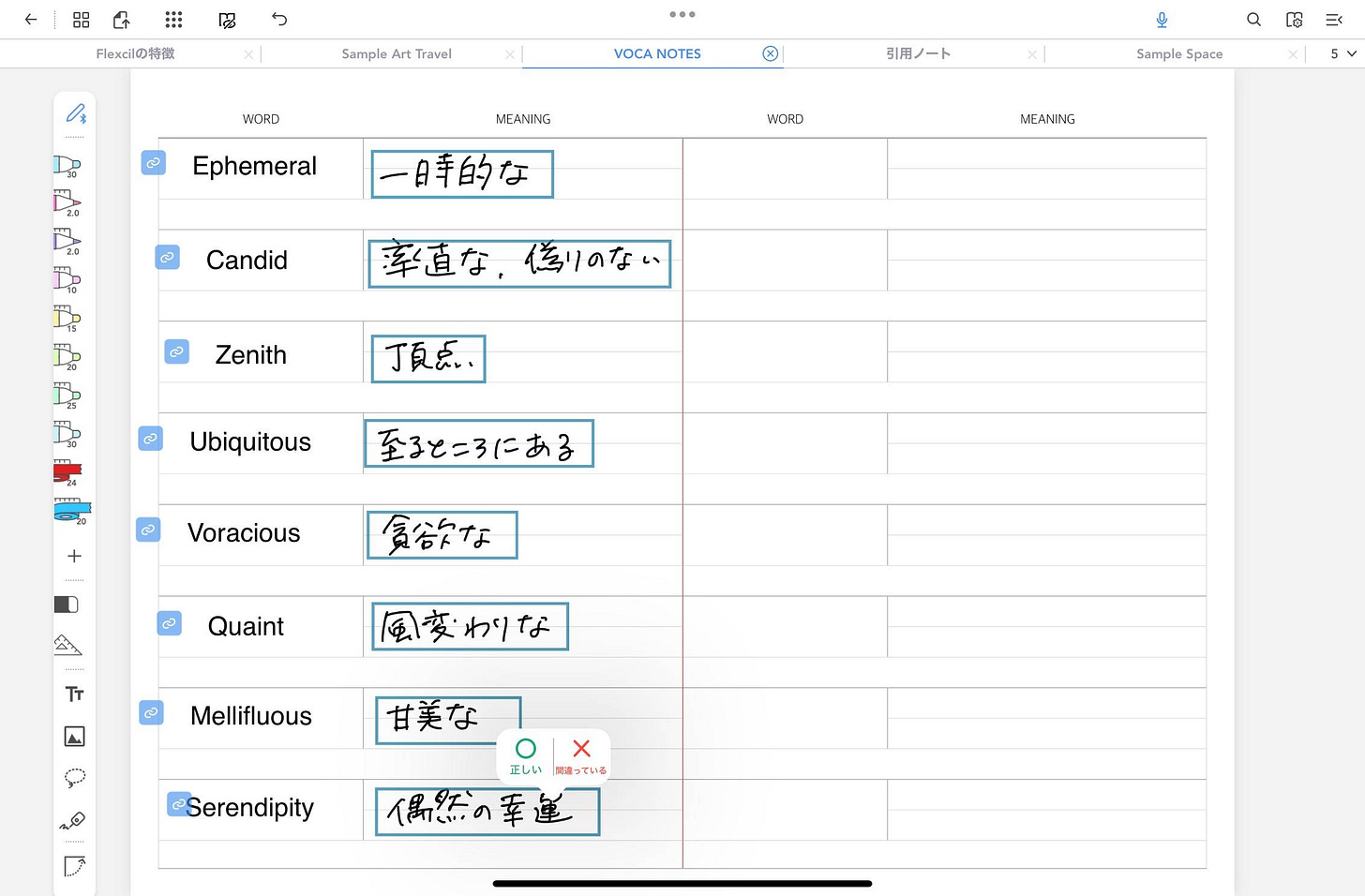Open the link icon beside Zenith
1365x896 pixels.
click(176, 351)
